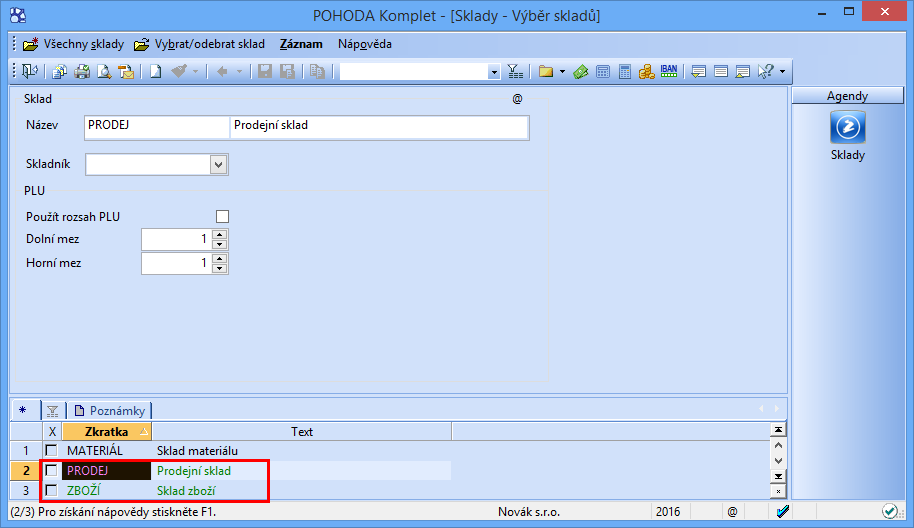Click the Prodejní sklad name field
Viewport: 914px width, 528px height.
click(379, 127)
